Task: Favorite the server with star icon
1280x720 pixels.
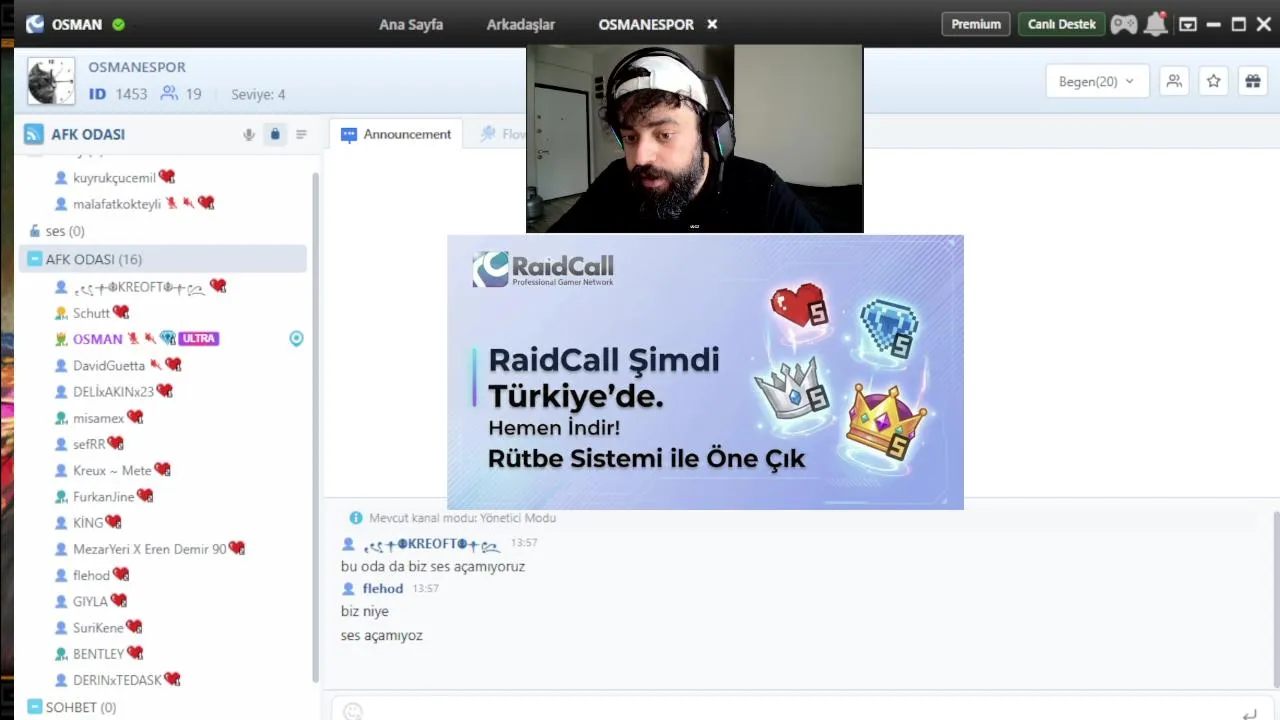Action: [1213, 81]
